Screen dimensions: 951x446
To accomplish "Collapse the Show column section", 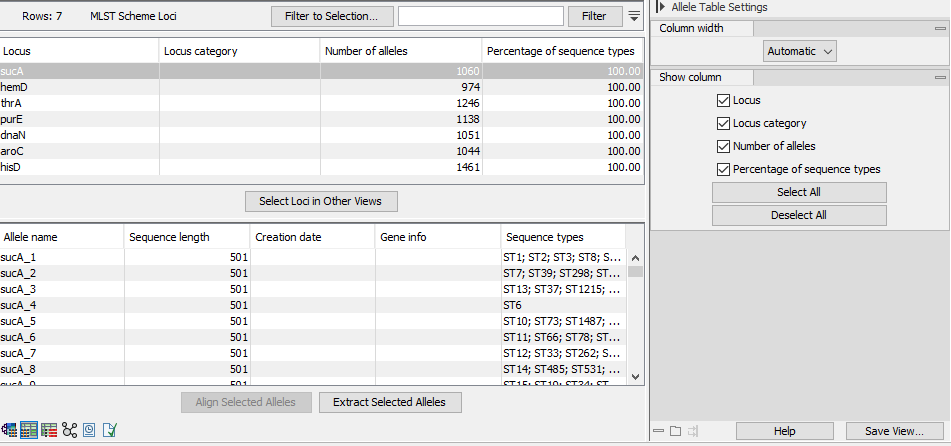I will (x=939, y=78).
